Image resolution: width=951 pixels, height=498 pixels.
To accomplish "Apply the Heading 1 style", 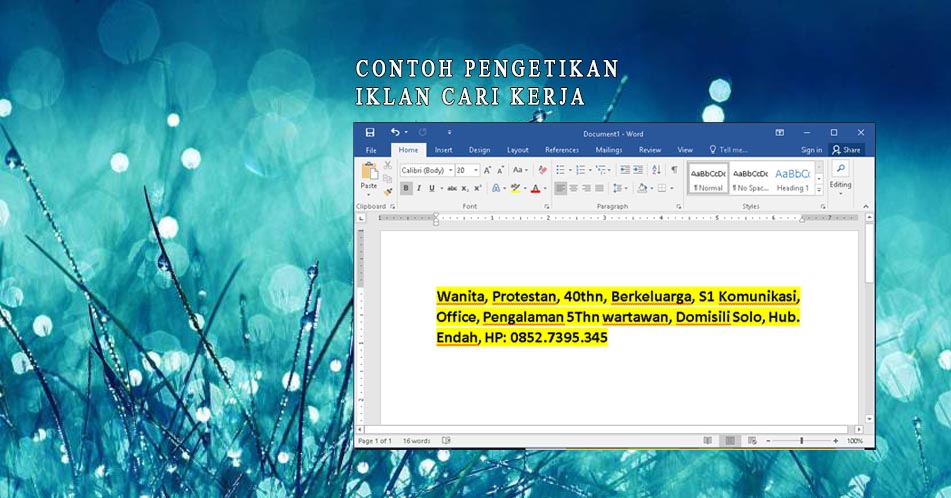I will coord(792,179).
